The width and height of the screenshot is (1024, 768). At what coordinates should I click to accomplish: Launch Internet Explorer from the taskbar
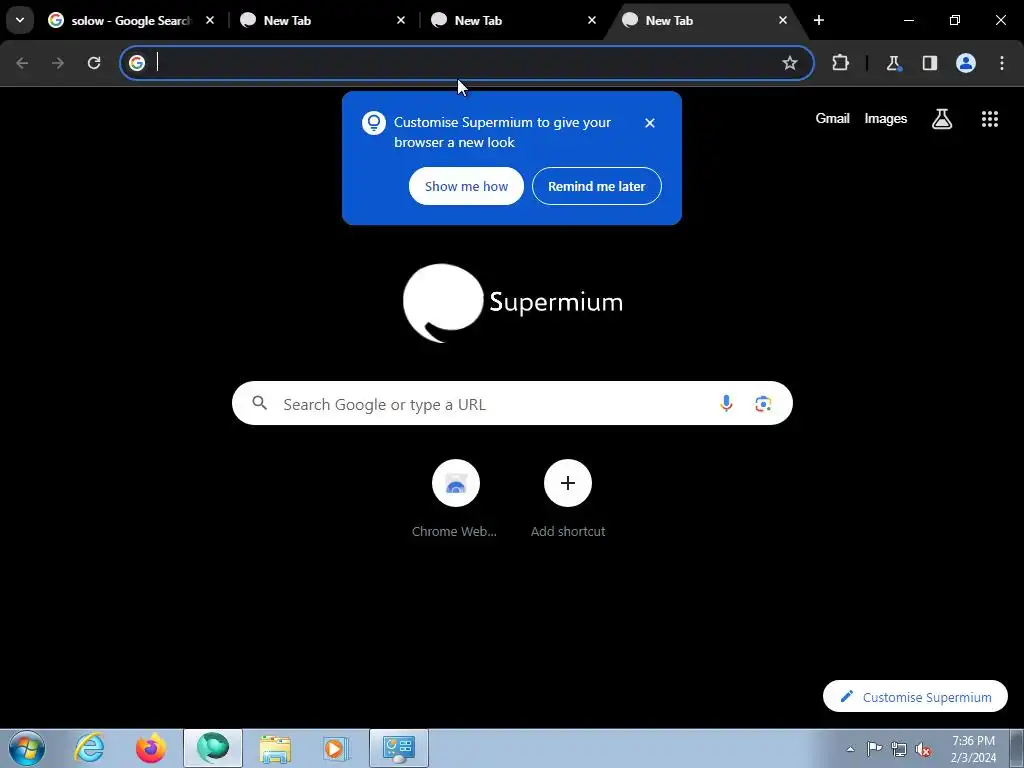[x=89, y=748]
